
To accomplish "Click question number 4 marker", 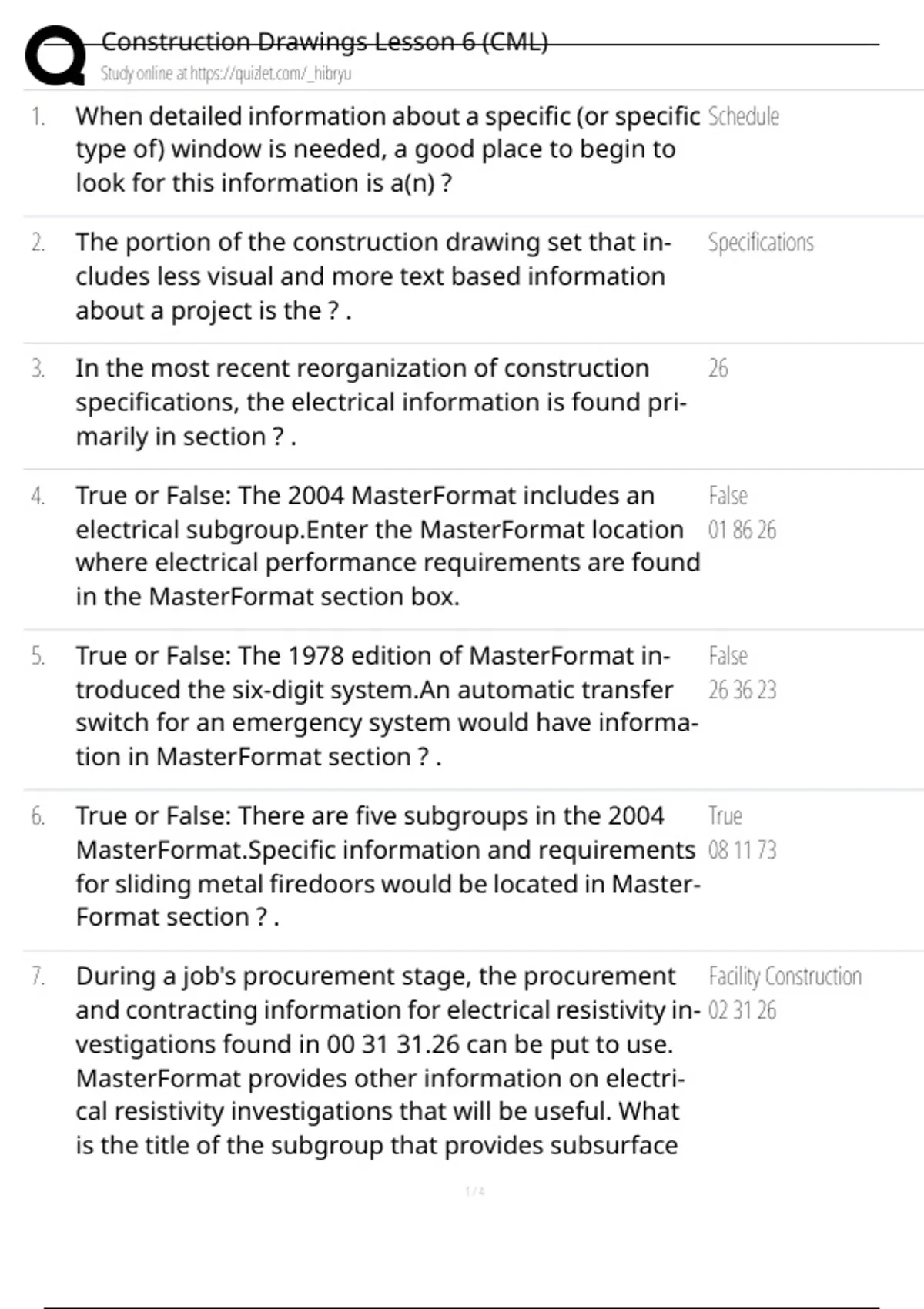I will point(38,496).
